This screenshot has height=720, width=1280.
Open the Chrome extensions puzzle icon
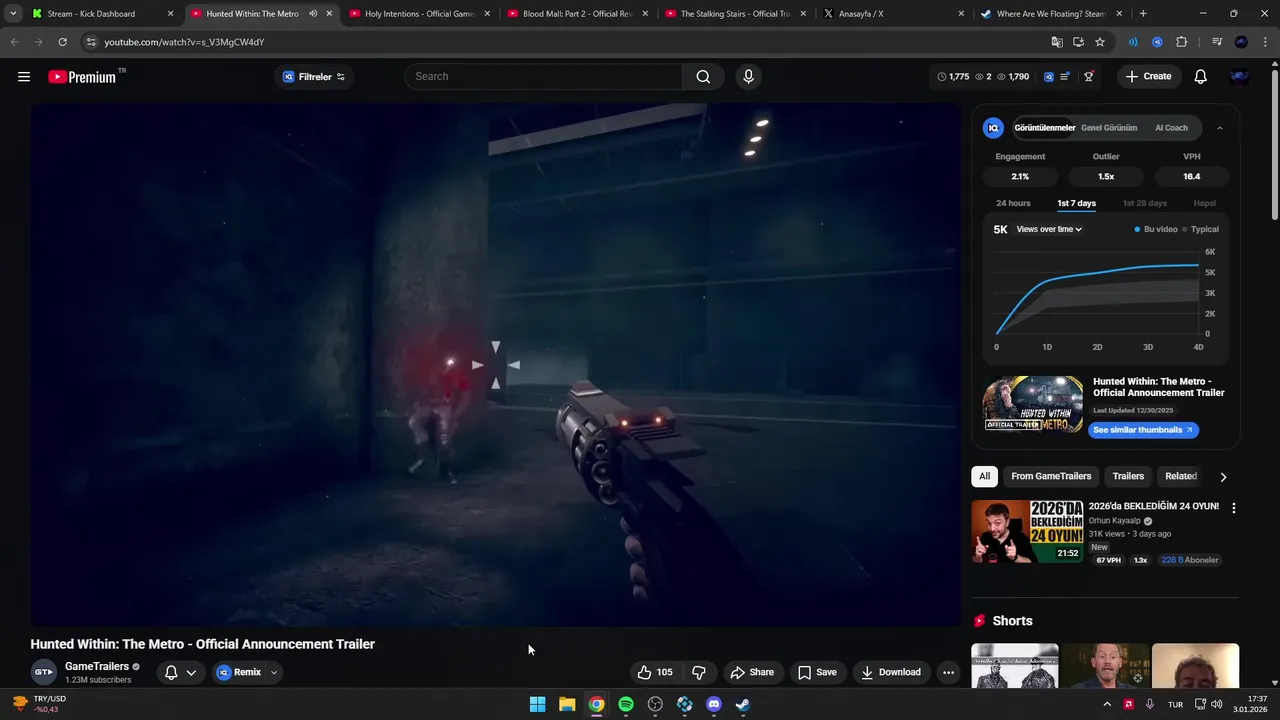[x=1181, y=42]
